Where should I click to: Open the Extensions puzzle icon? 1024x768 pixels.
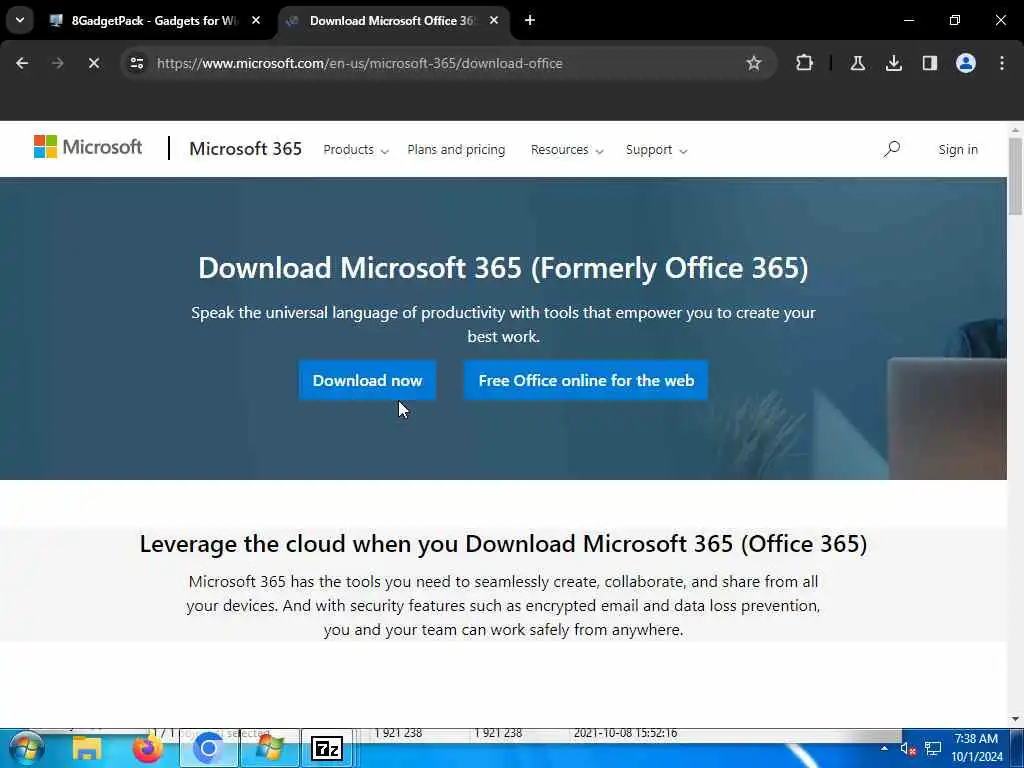point(805,63)
